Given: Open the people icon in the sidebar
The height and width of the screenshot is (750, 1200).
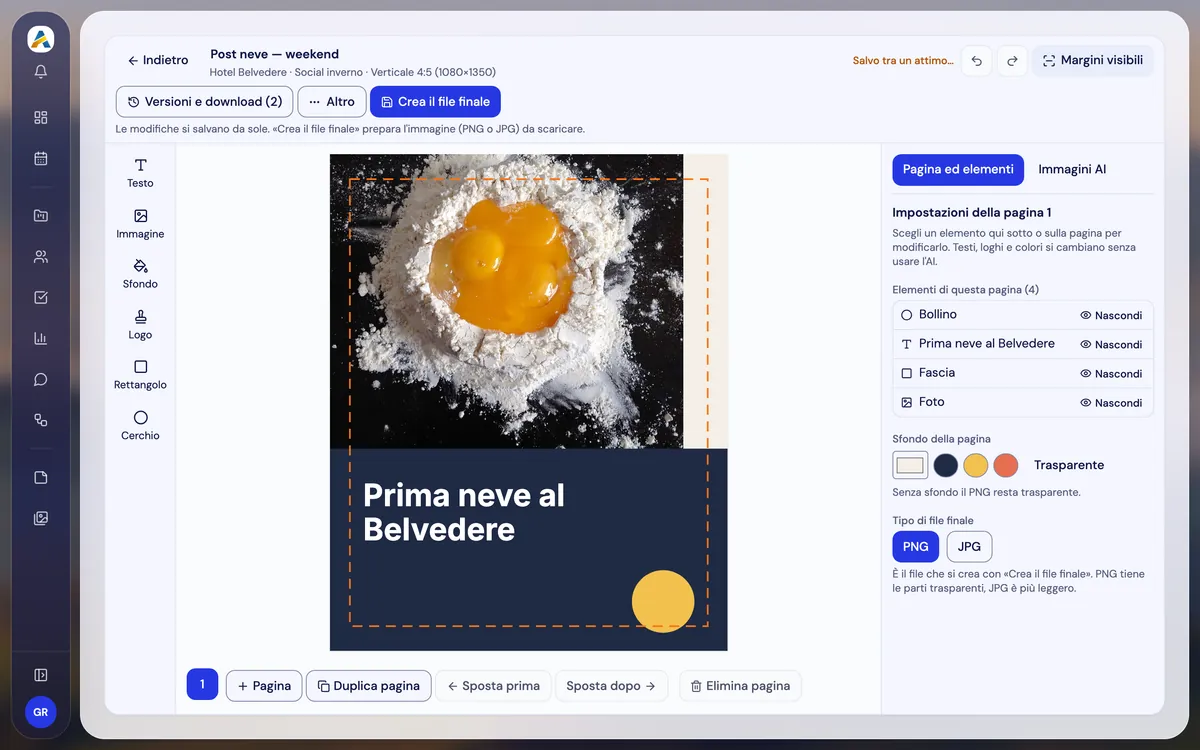Looking at the screenshot, I should tap(41, 256).
